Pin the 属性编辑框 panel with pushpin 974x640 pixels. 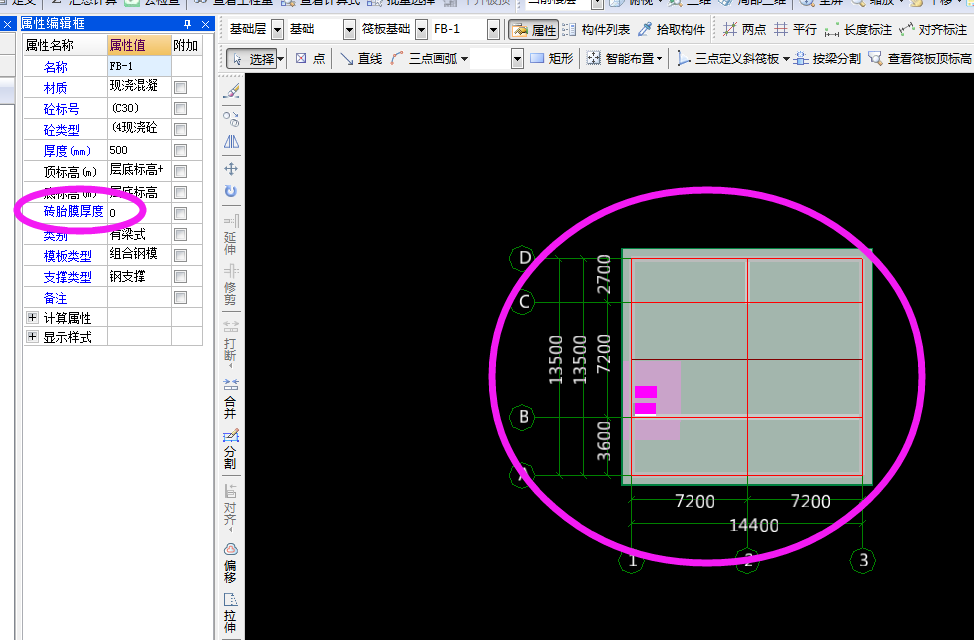pyautogui.click(x=188, y=24)
